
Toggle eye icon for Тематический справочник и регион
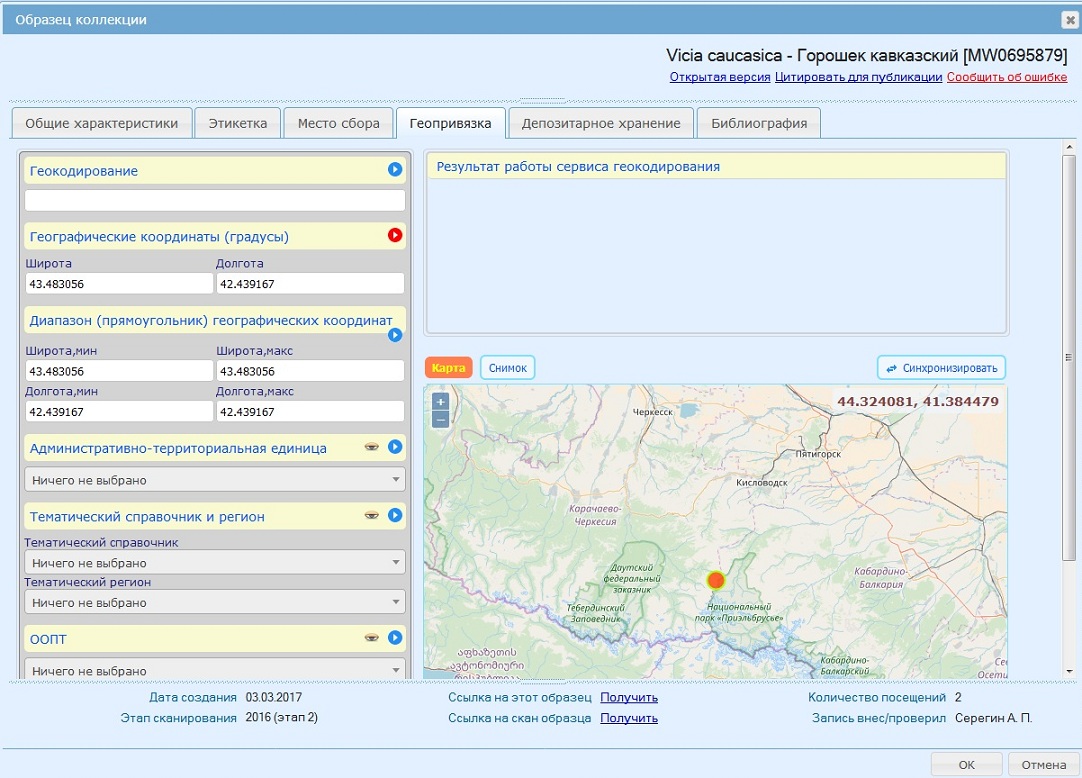tap(371, 516)
